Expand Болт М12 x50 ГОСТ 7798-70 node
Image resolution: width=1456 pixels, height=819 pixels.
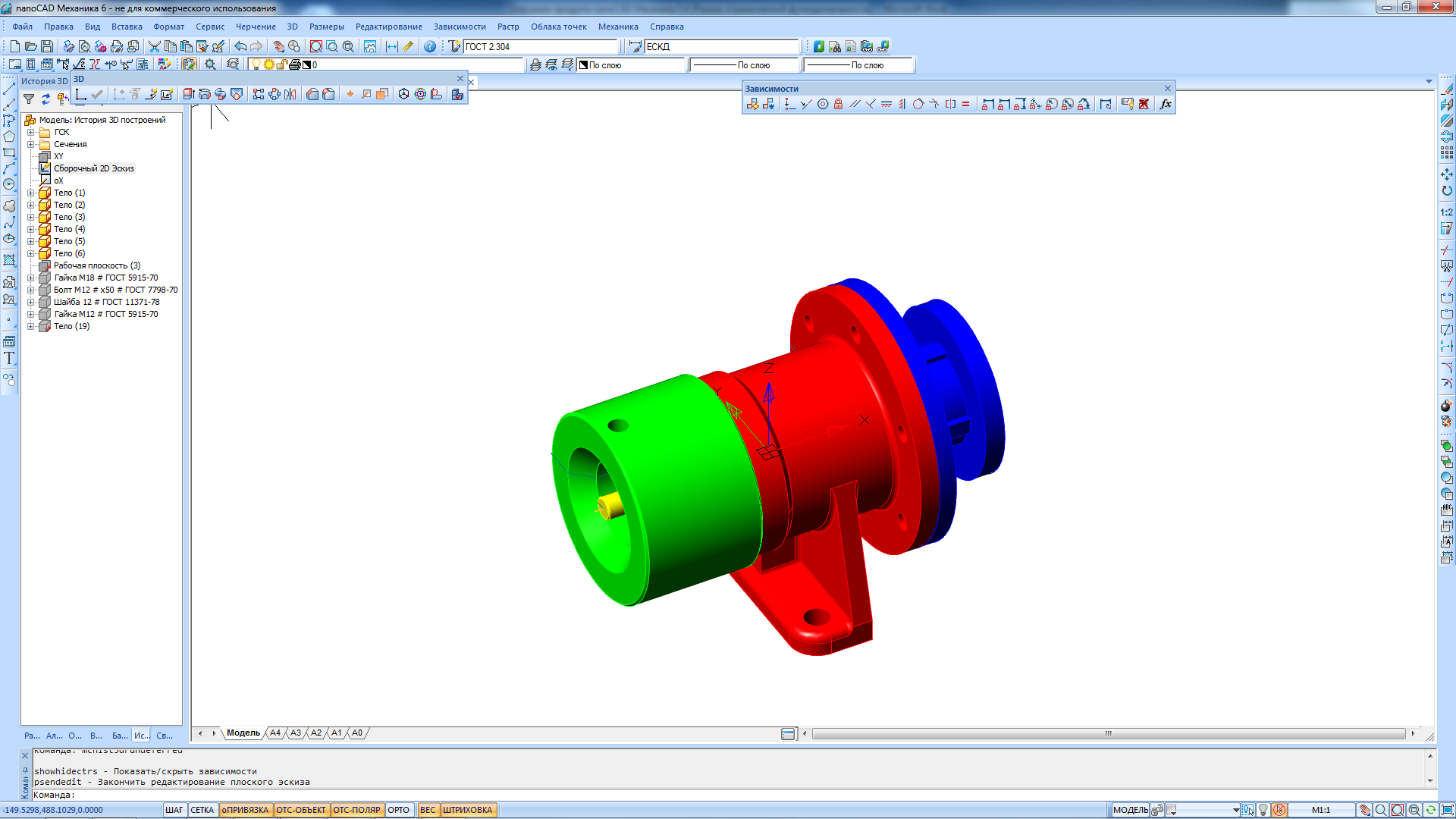click(31, 290)
